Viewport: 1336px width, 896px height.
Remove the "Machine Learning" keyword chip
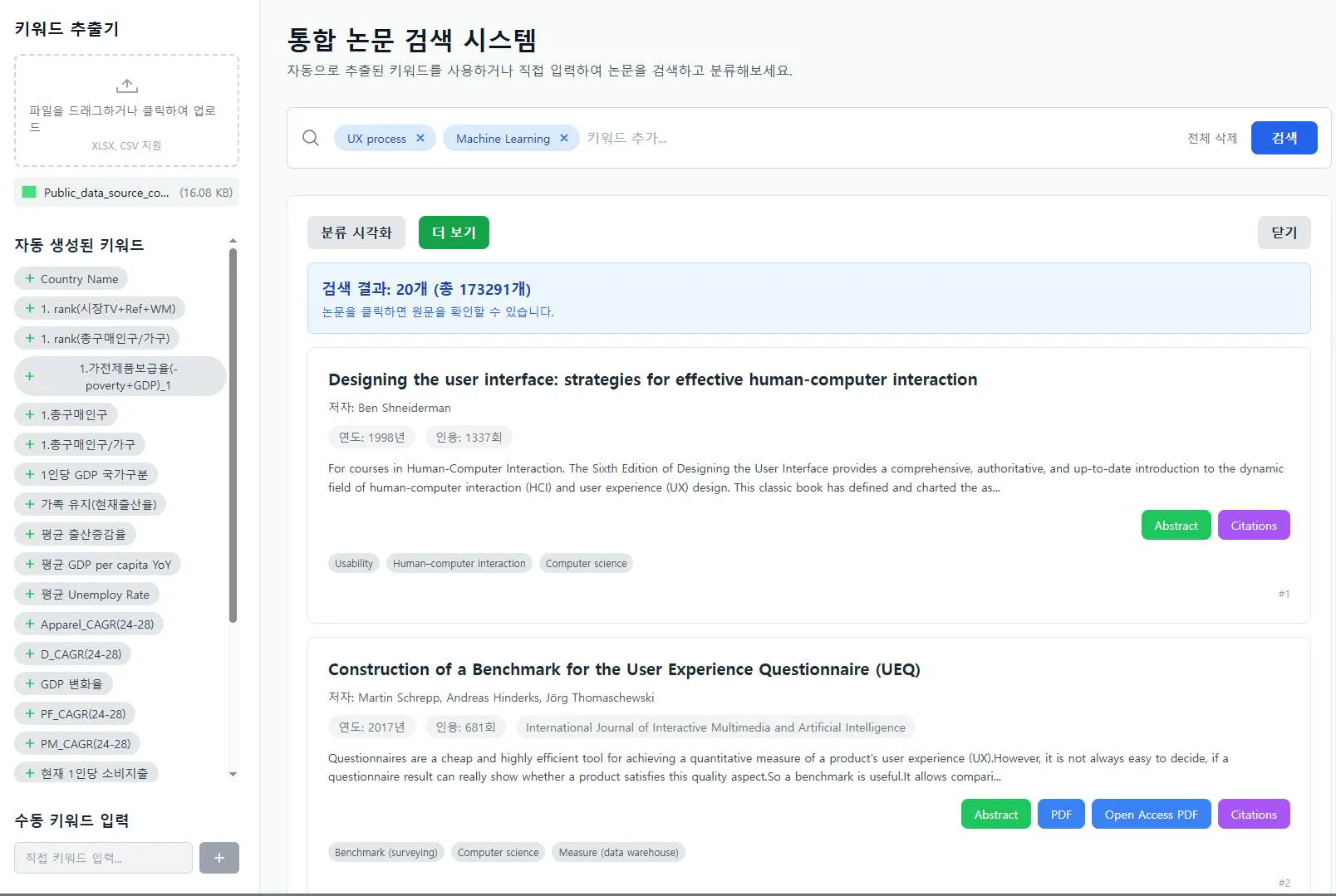point(564,138)
